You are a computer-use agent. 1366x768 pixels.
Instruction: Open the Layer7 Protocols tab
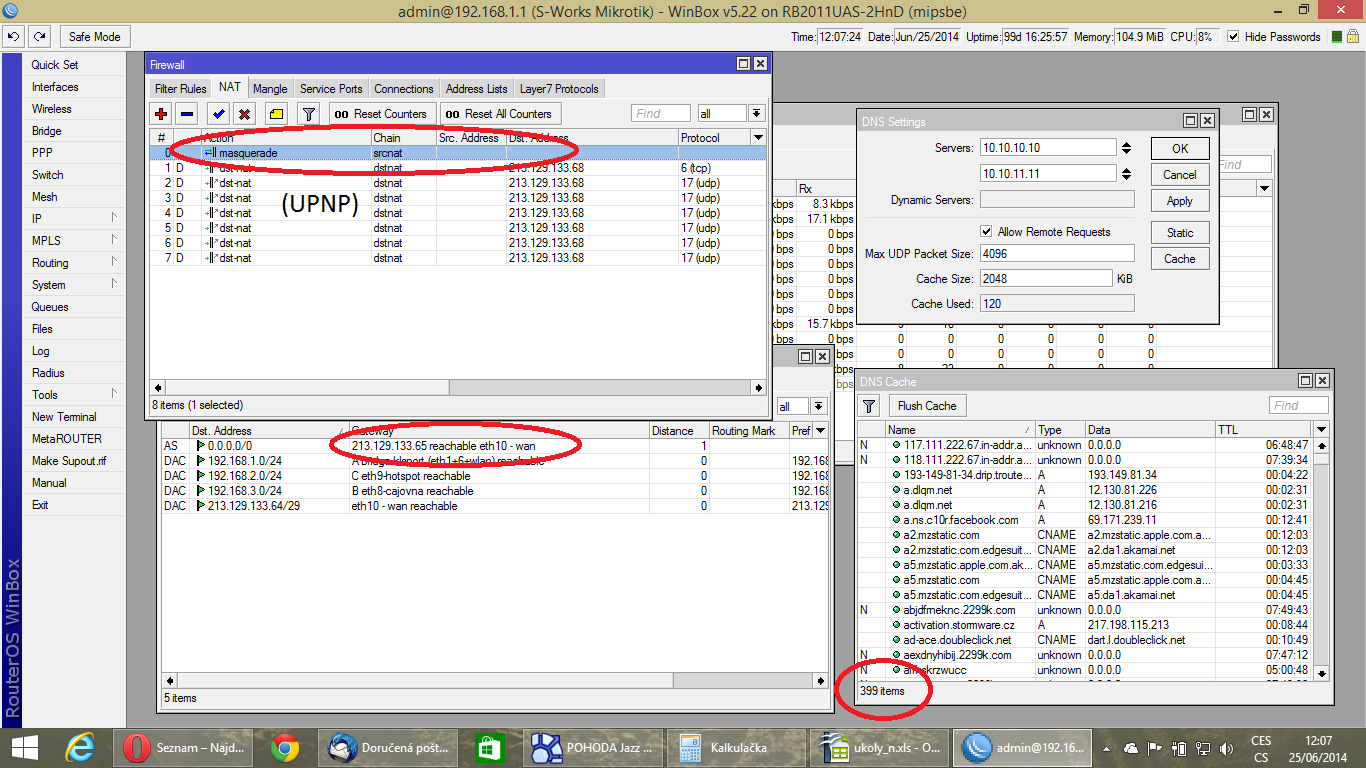point(559,89)
